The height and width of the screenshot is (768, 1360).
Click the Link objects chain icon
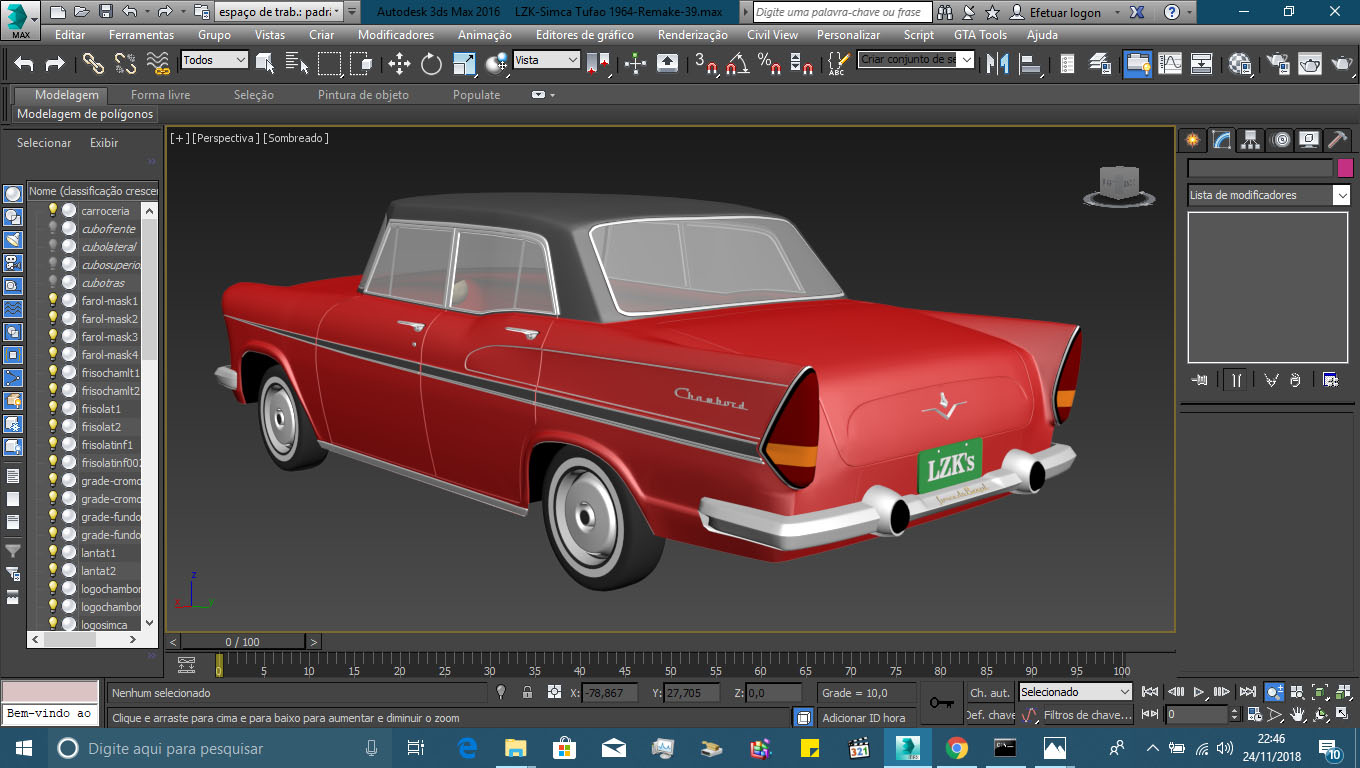(93, 64)
